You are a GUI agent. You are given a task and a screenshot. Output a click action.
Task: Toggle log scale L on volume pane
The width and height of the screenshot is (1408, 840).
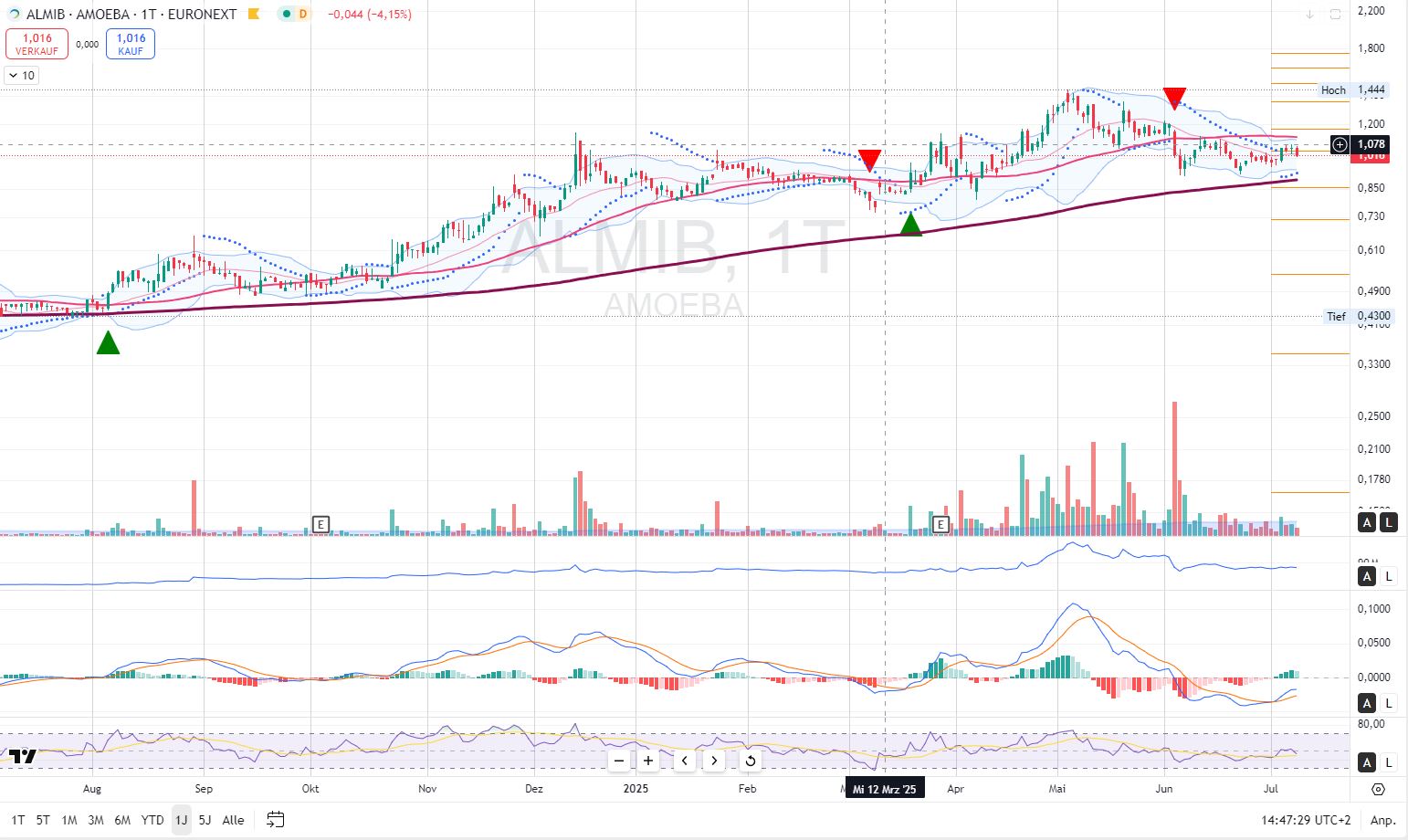(x=1388, y=522)
